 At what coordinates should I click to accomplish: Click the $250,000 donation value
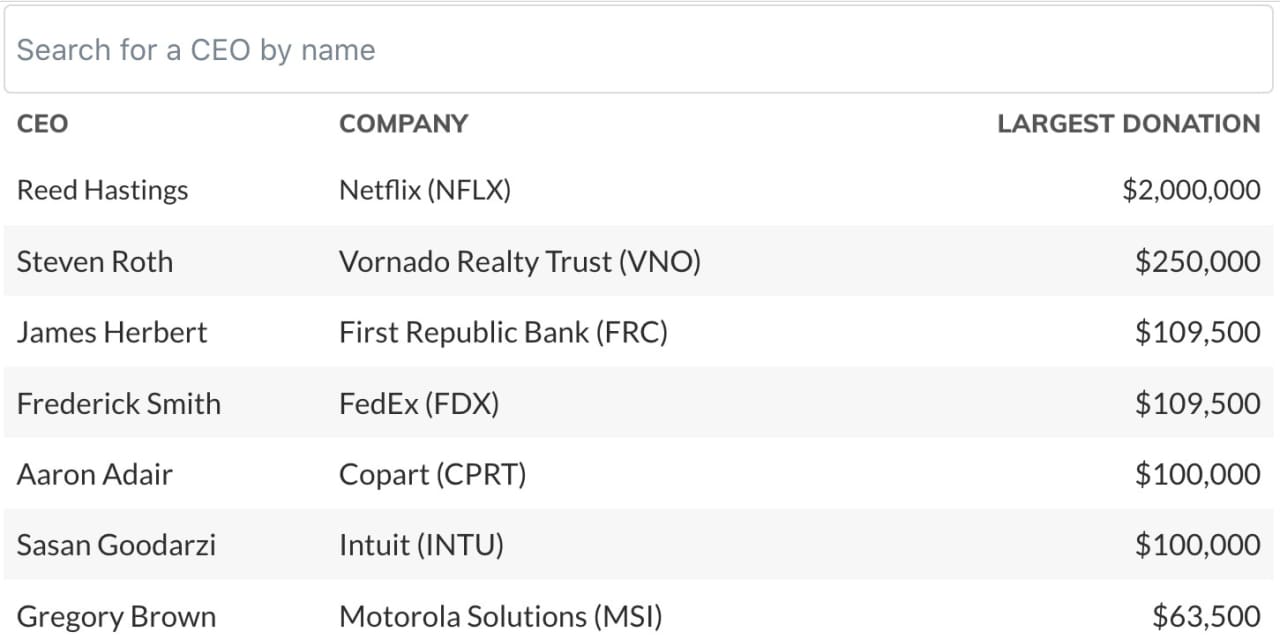click(x=1198, y=262)
